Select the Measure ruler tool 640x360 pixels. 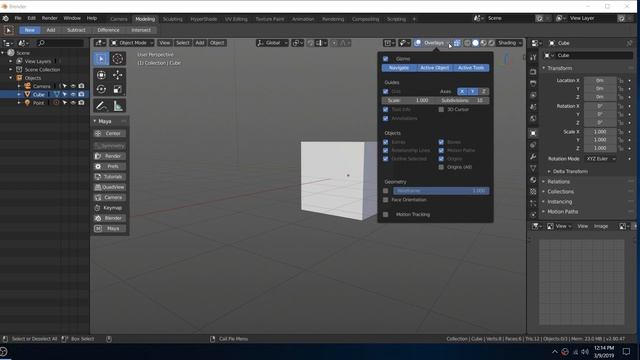pyautogui.click(x=118, y=106)
